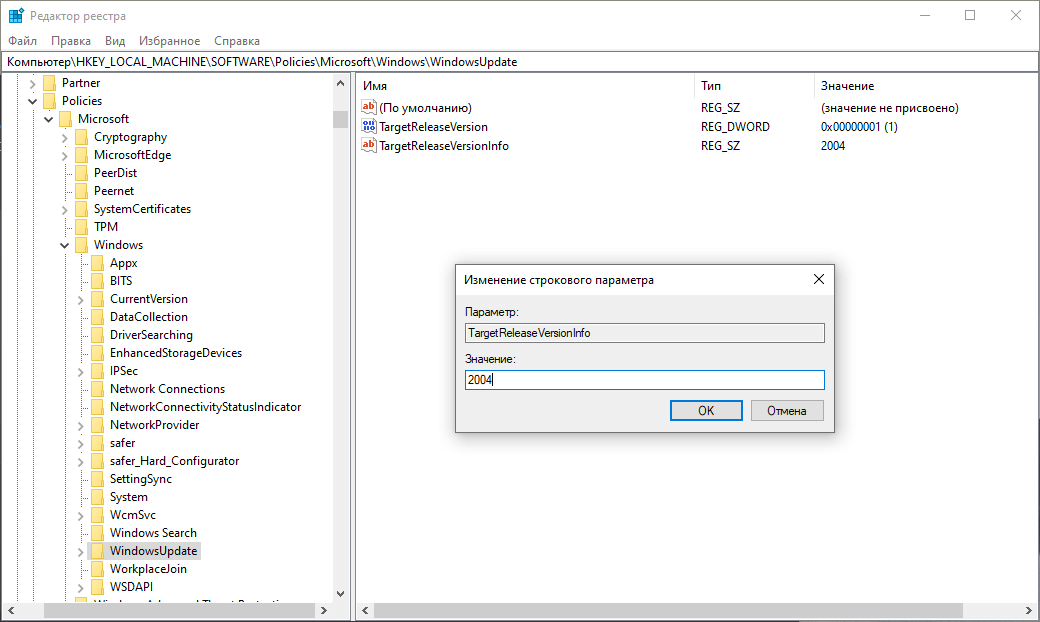Close the string edit dialog
Viewport: 1040px width, 622px height.
pyautogui.click(x=818, y=279)
